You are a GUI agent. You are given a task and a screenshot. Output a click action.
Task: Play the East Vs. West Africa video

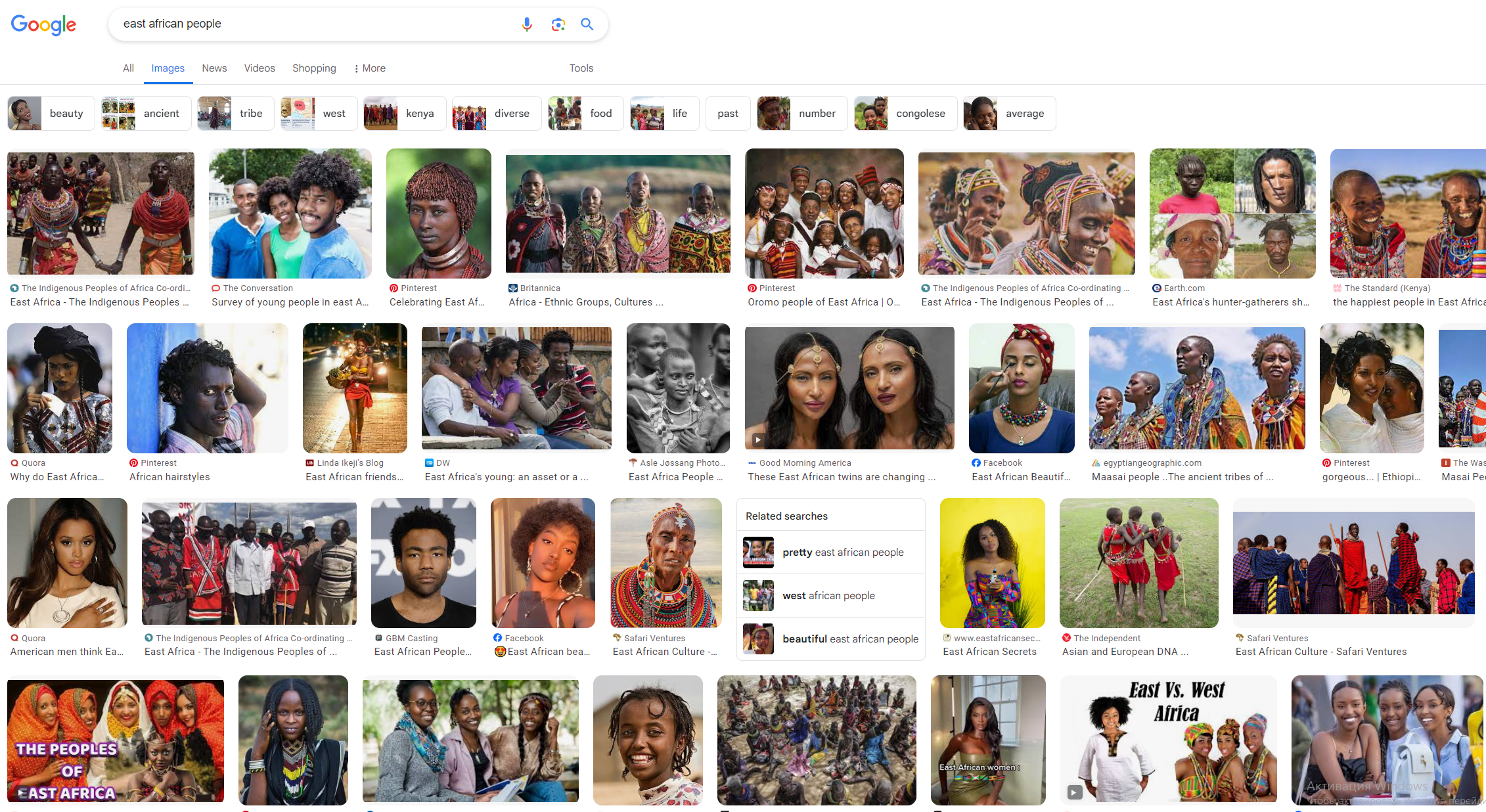(1074, 792)
